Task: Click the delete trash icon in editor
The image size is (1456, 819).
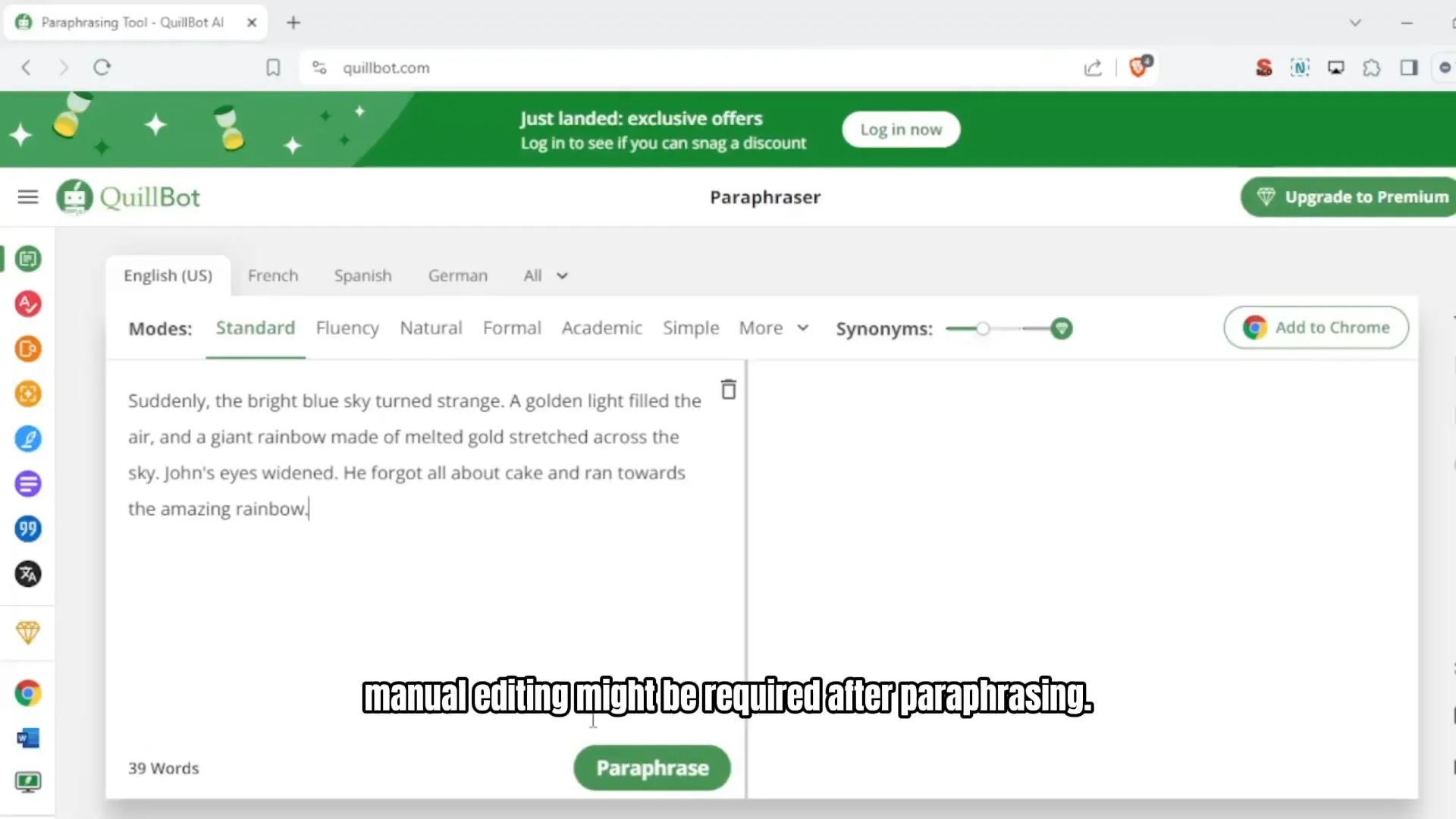Action: (x=728, y=389)
